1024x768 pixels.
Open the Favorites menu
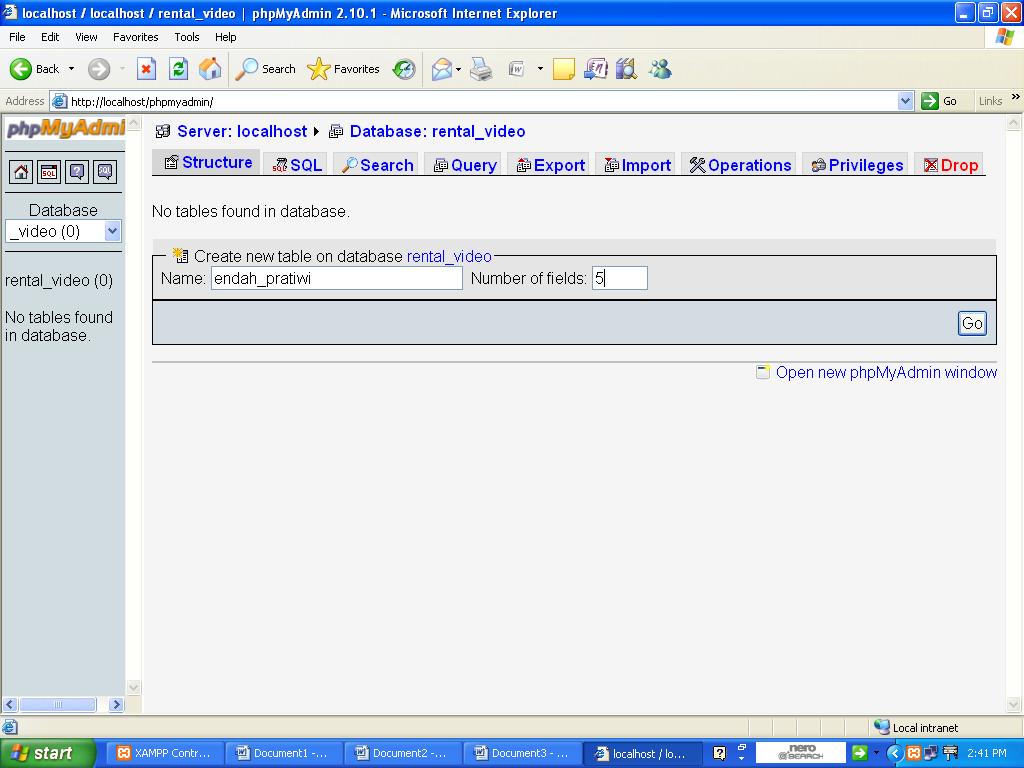coord(135,37)
